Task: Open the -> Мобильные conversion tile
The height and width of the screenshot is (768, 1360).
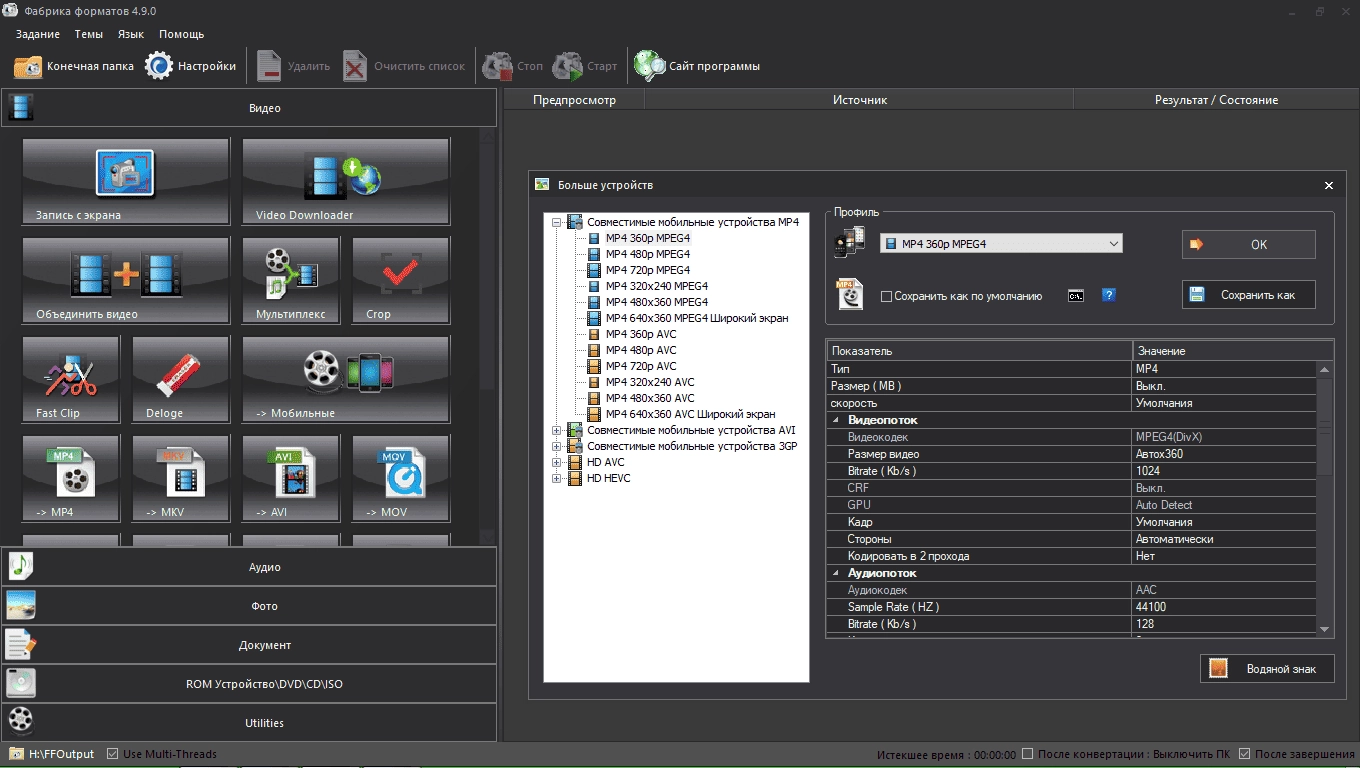Action: click(x=346, y=379)
